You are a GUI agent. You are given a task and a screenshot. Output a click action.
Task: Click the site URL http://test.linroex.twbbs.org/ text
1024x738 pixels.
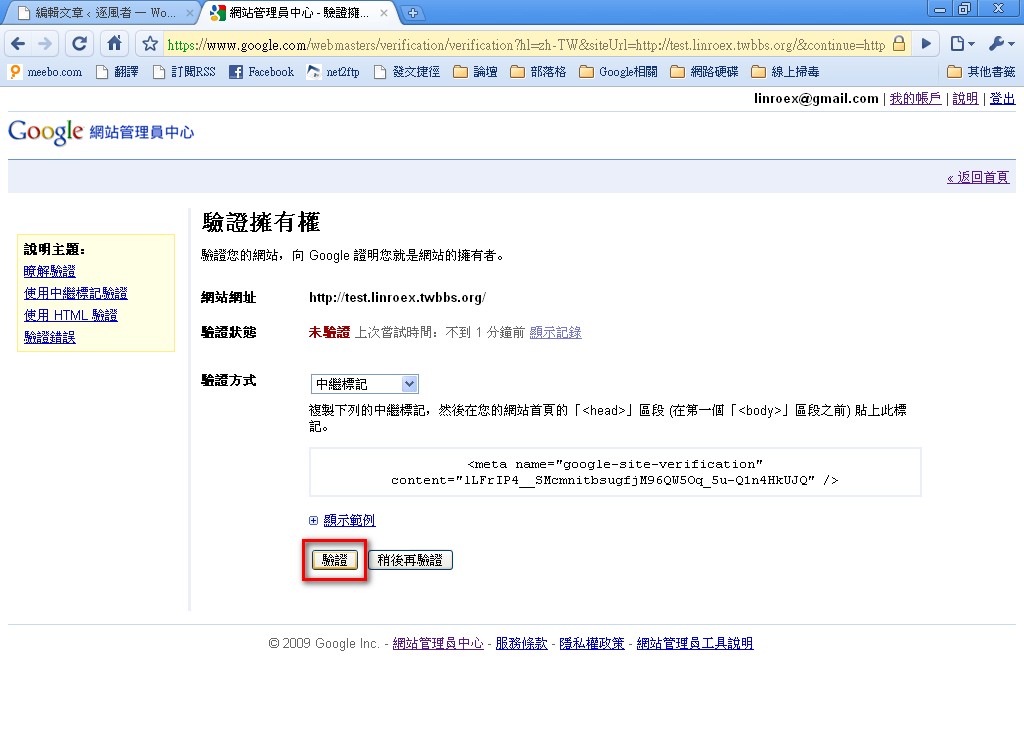click(x=398, y=298)
